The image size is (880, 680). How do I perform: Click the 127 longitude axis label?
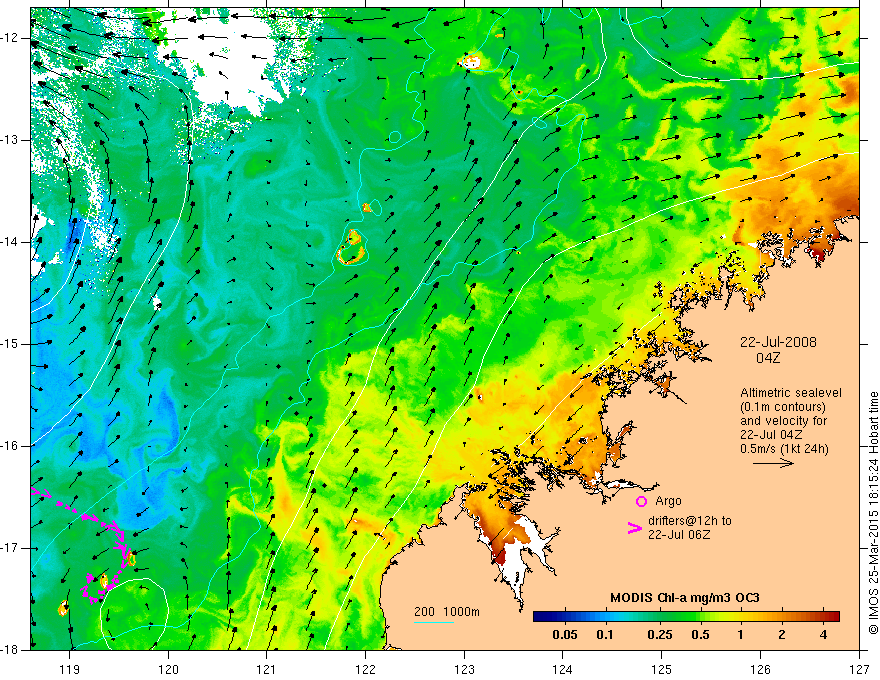pyautogui.click(x=859, y=669)
